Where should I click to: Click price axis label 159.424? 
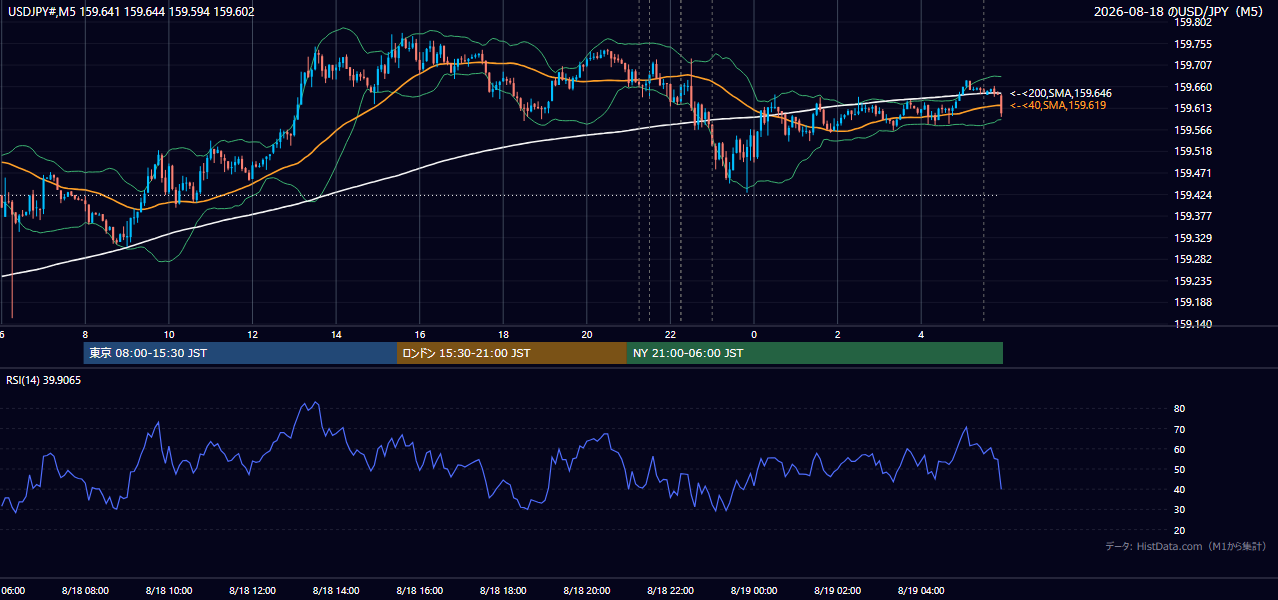pos(1192,195)
